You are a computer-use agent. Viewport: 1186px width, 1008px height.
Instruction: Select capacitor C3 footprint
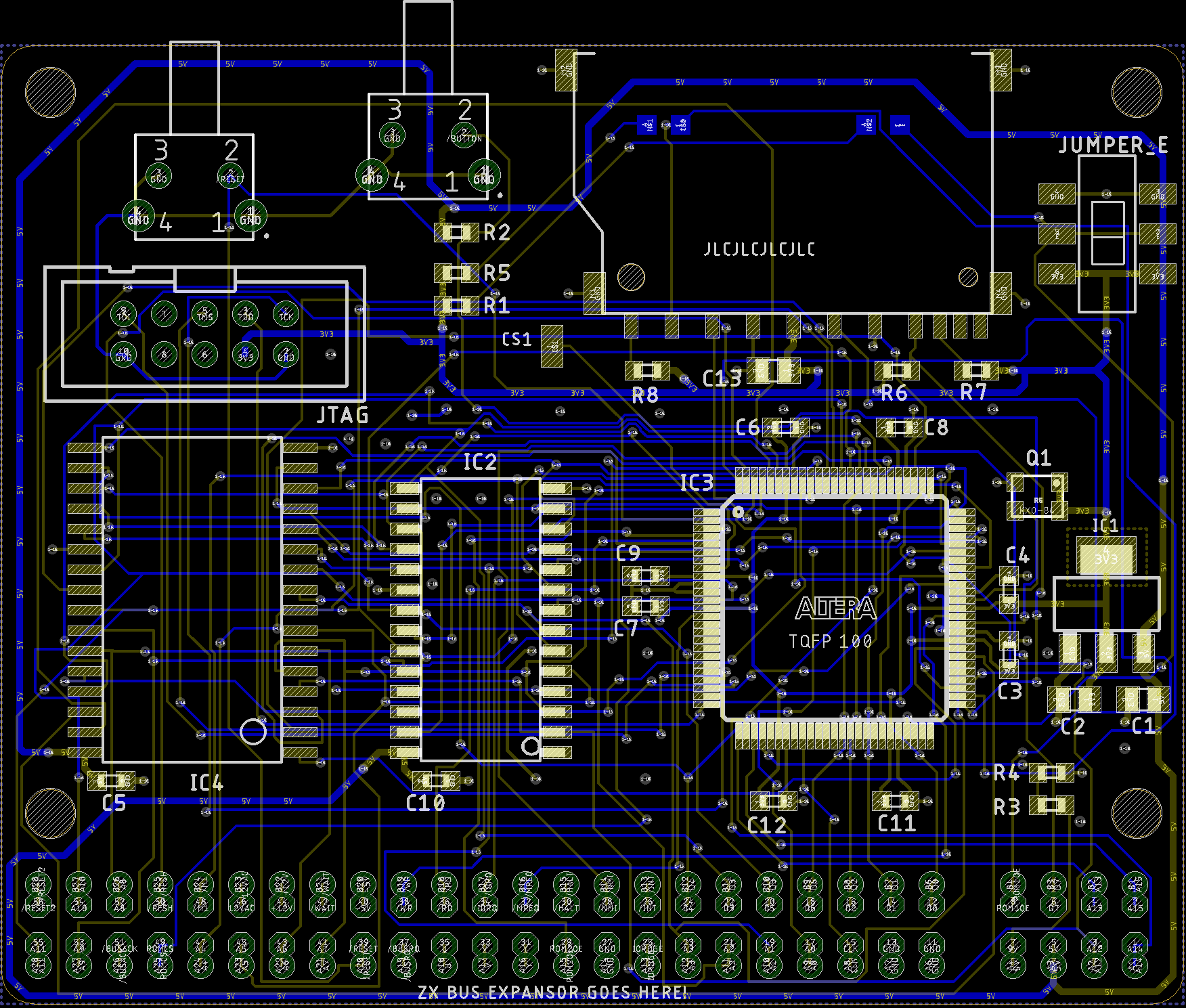[1009, 655]
